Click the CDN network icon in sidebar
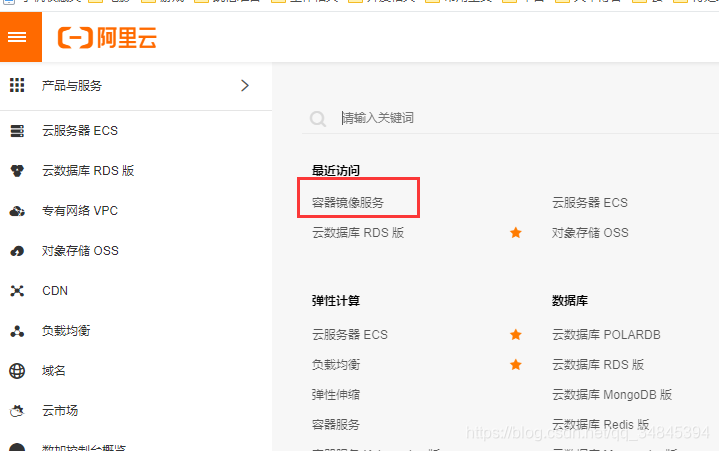This screenshot has height=451, width=719. [x=17, y=291]
